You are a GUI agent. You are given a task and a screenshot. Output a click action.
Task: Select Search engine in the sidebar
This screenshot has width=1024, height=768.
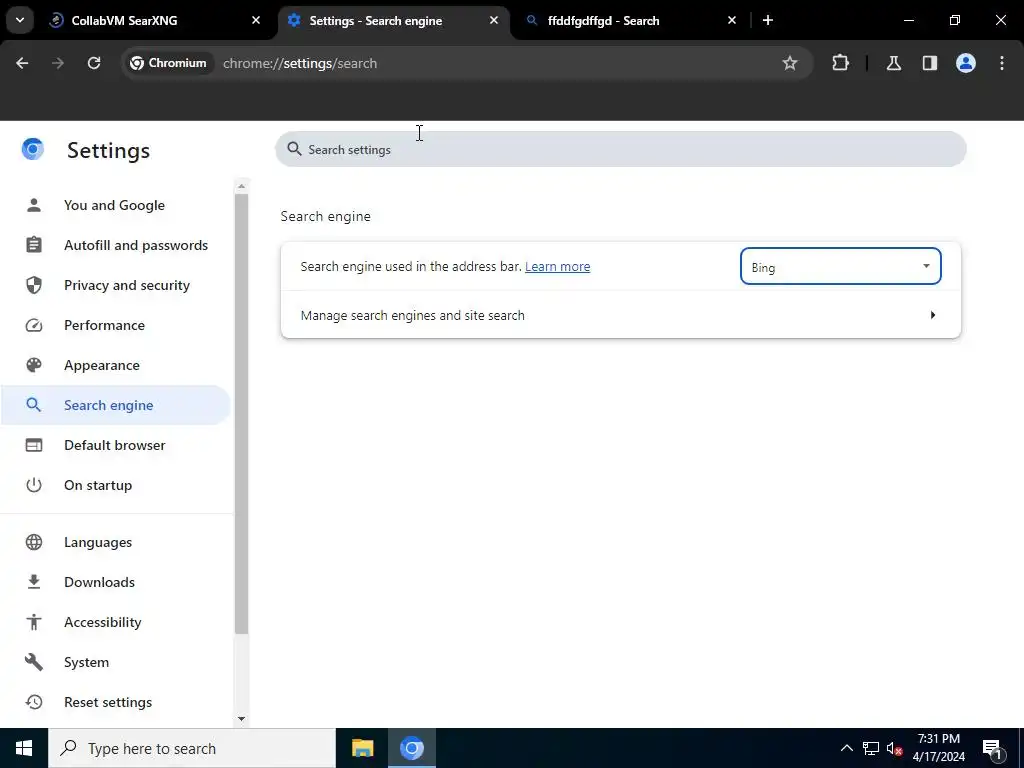[x=115, y=405]
